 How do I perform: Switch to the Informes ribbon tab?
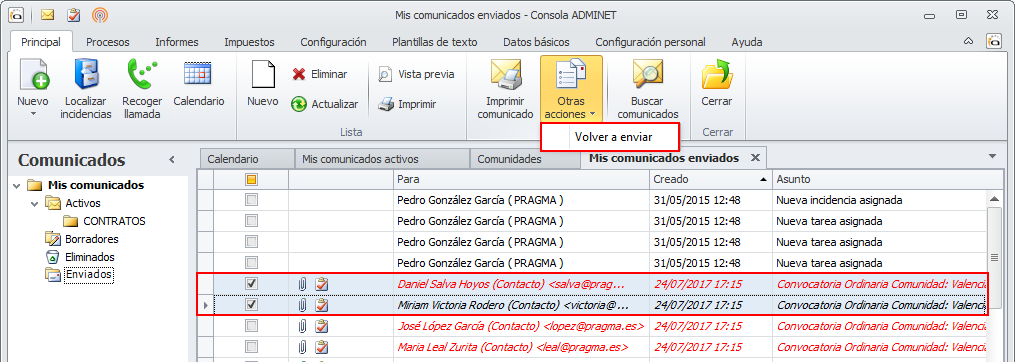click(x=177, y=42)
